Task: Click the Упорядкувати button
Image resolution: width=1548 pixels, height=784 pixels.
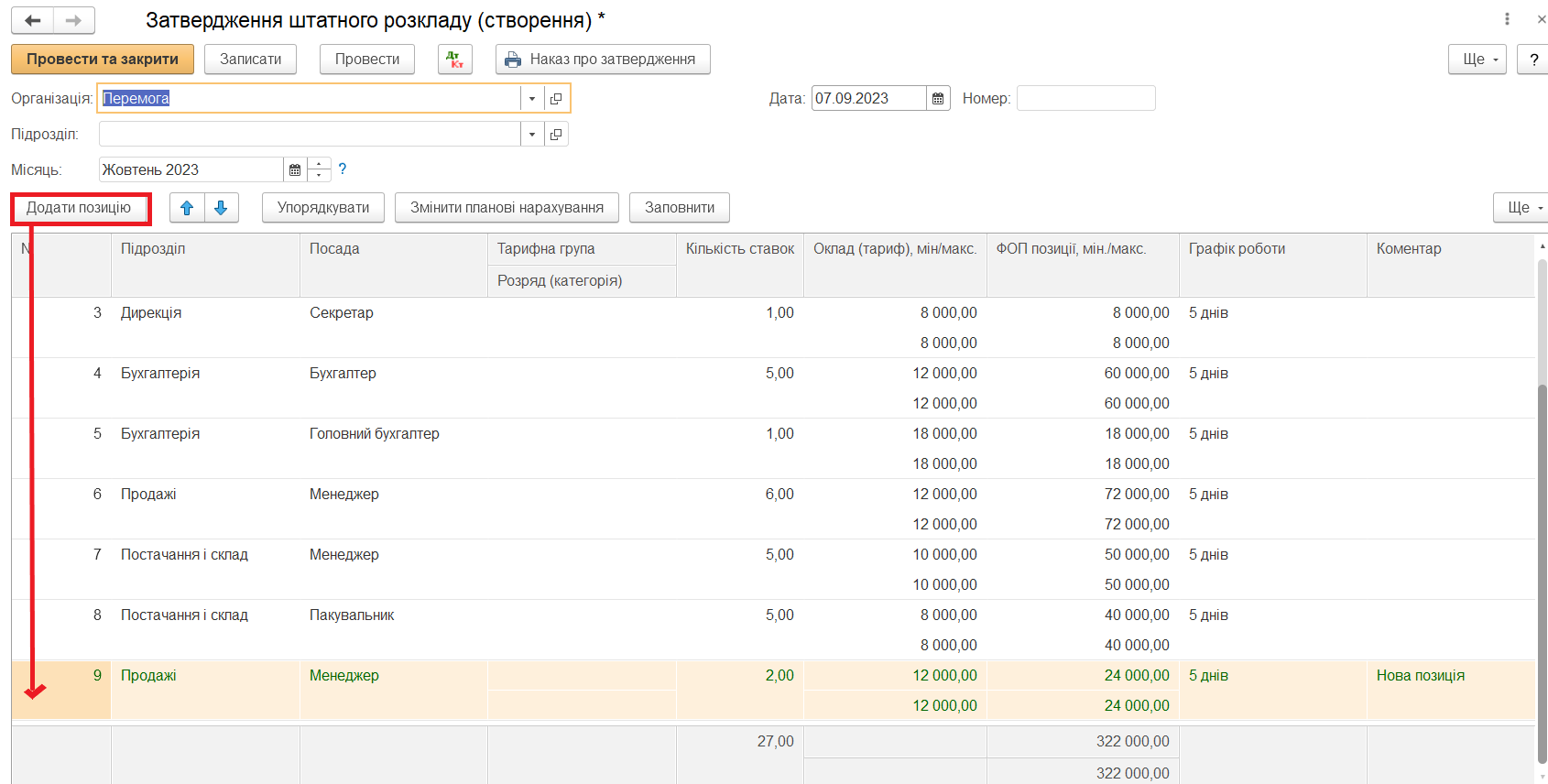Action: point(323,208)
